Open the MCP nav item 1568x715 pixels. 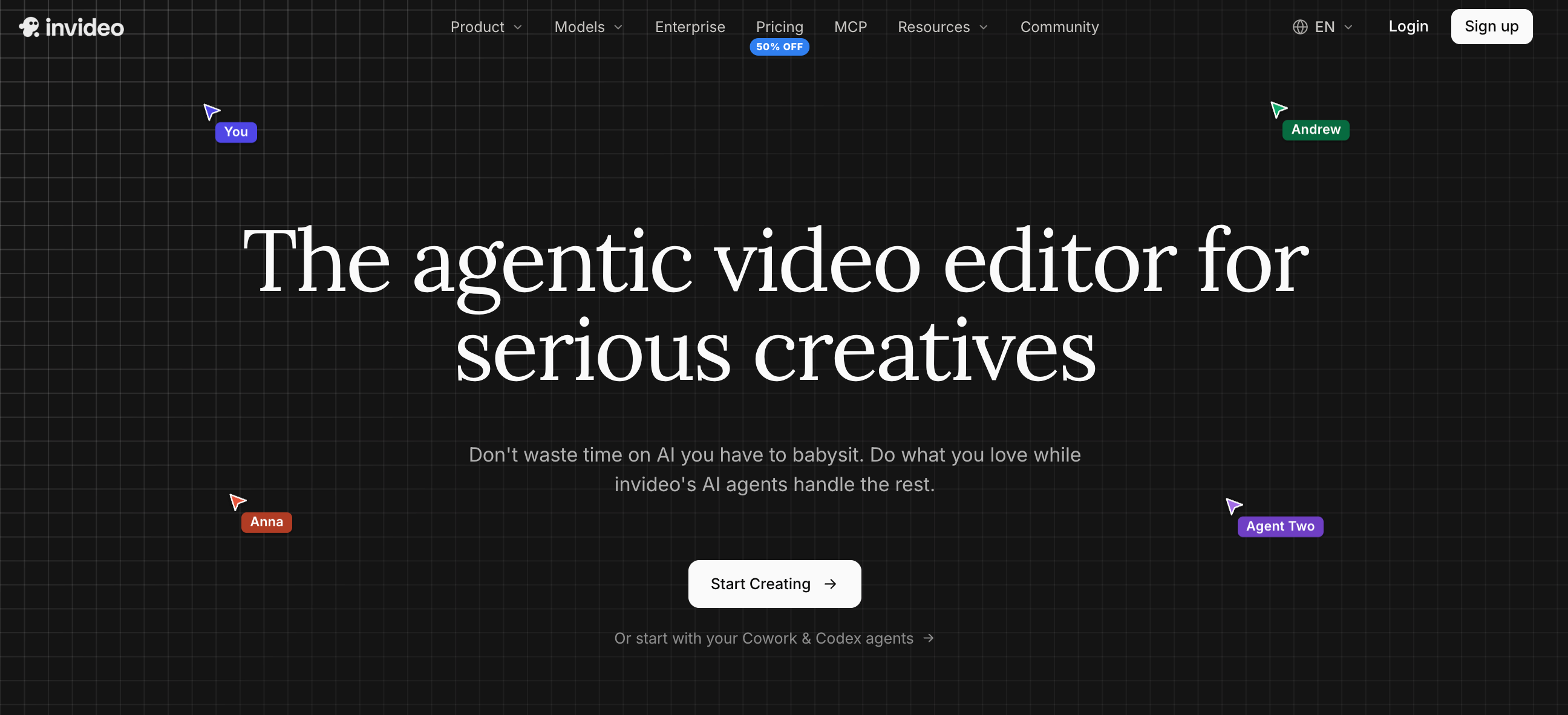851,27
